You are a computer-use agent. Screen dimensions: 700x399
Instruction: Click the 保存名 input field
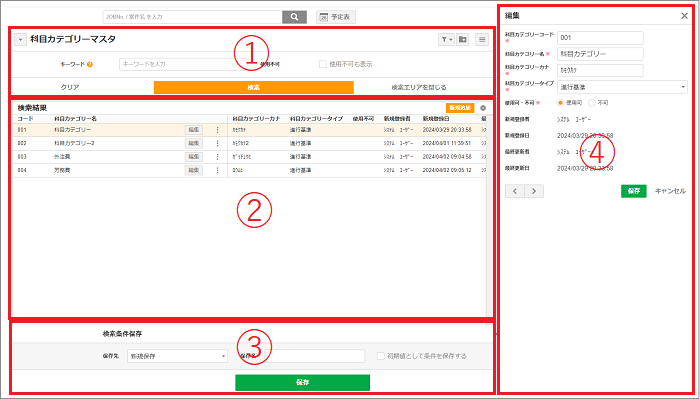tap(314, 356)
